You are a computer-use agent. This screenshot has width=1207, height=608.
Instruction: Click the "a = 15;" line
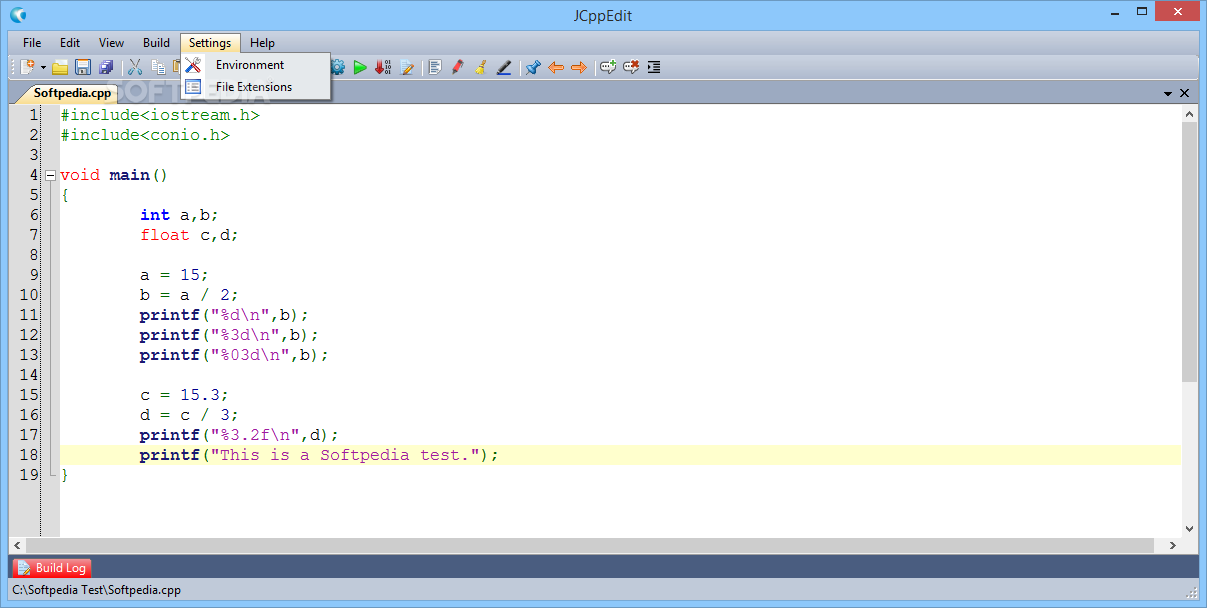(x=174, y=275)
